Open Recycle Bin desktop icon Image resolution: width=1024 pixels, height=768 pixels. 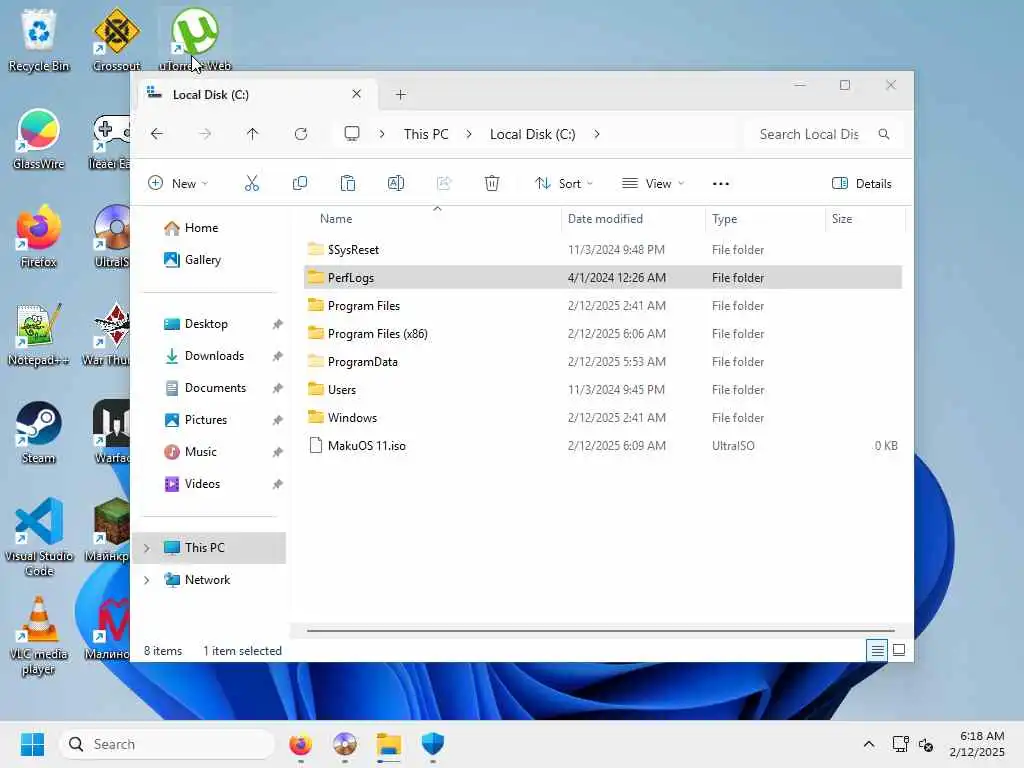pos(39,40)
